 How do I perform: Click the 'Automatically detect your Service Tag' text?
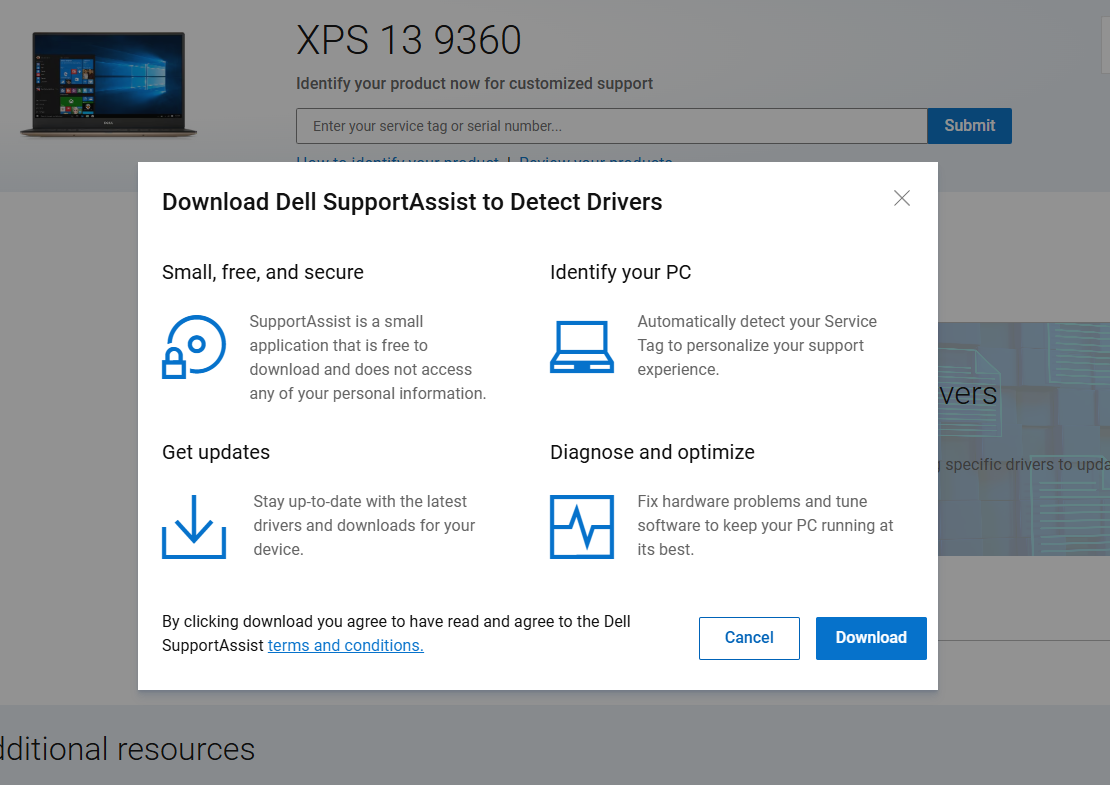tap(757, 345)
